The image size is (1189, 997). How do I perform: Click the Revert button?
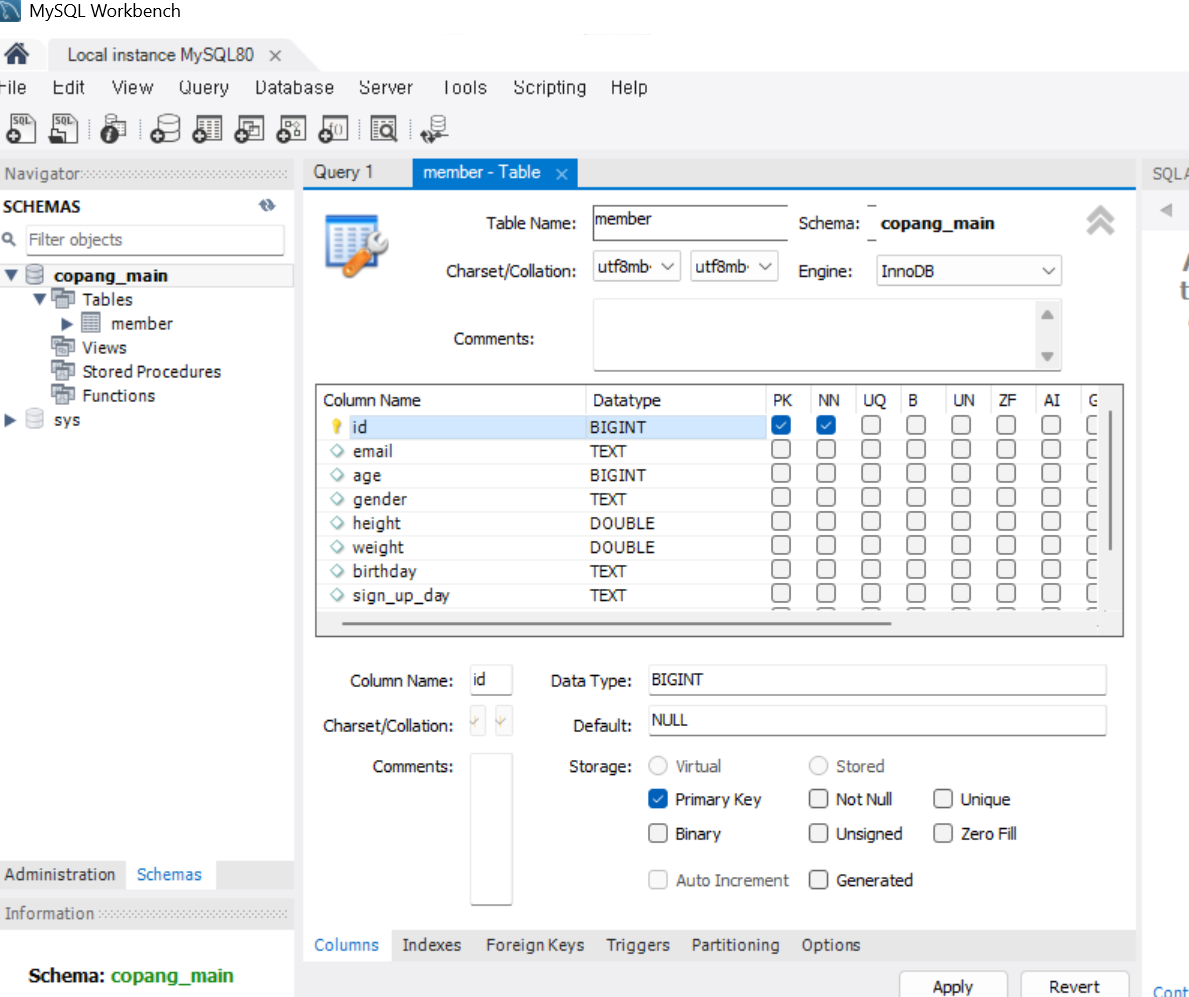click(1074, 986)
